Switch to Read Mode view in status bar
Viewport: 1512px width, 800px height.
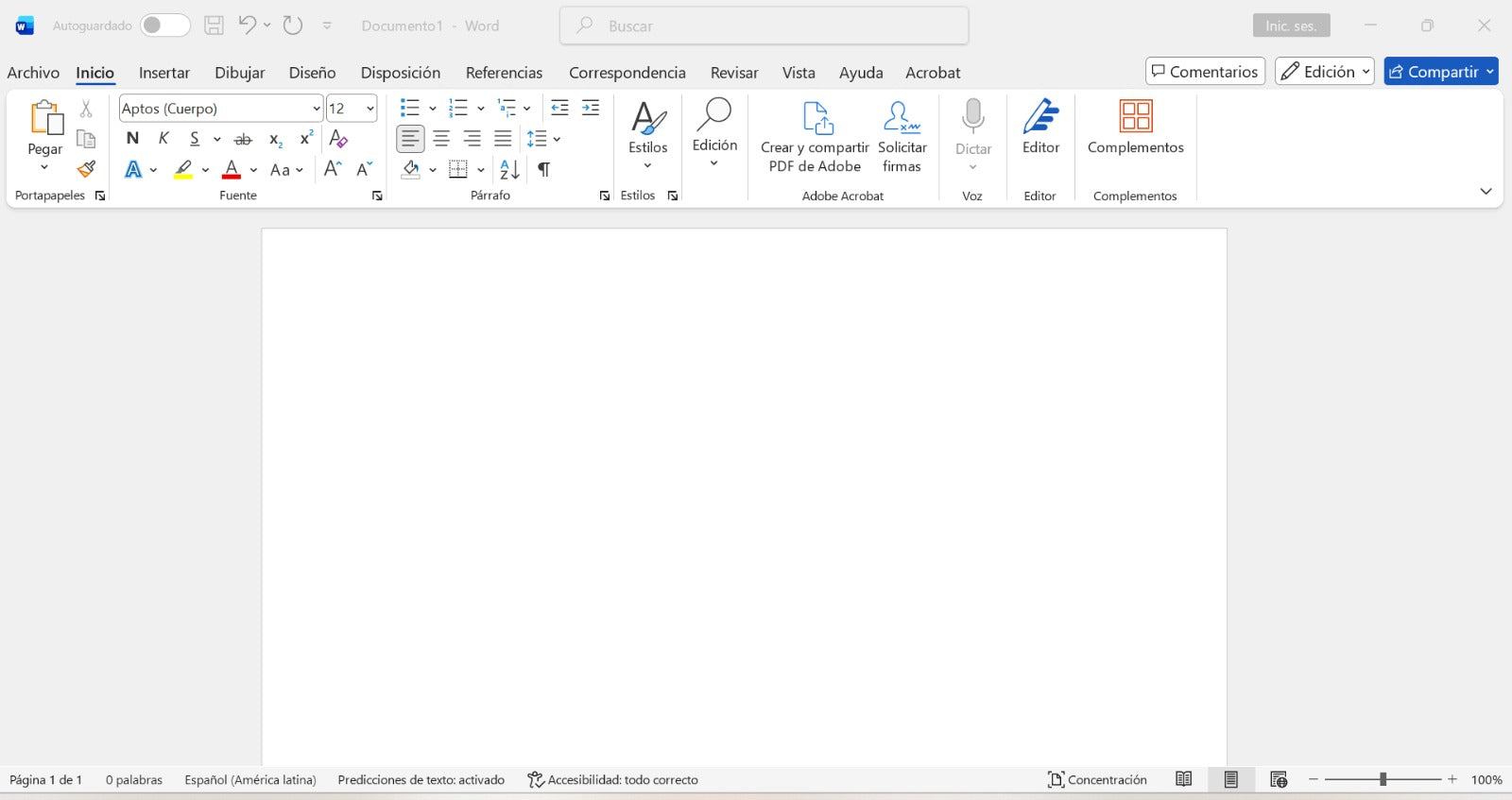coord(1183,779)
